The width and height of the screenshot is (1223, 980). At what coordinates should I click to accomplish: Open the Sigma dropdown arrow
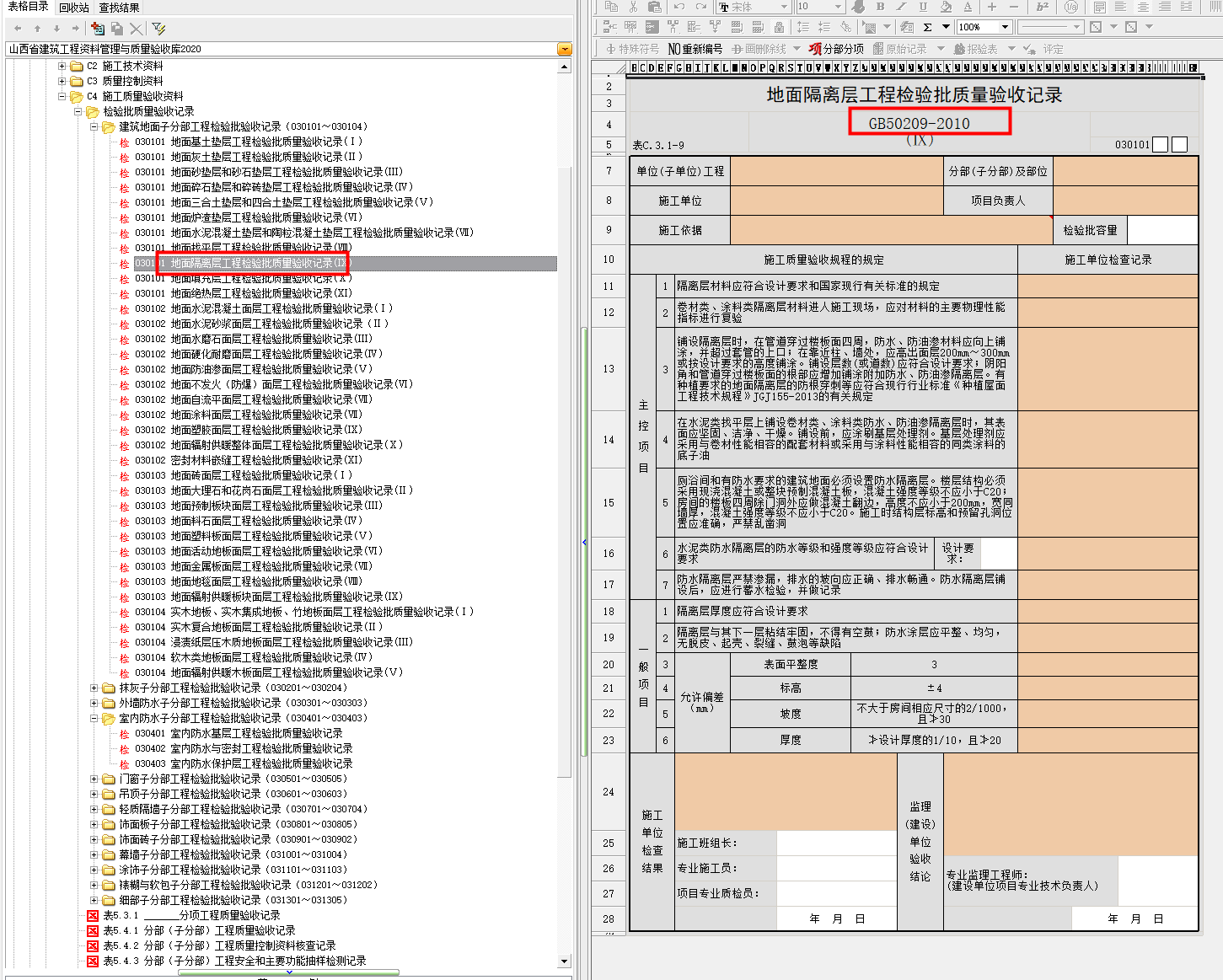point(946,27)
